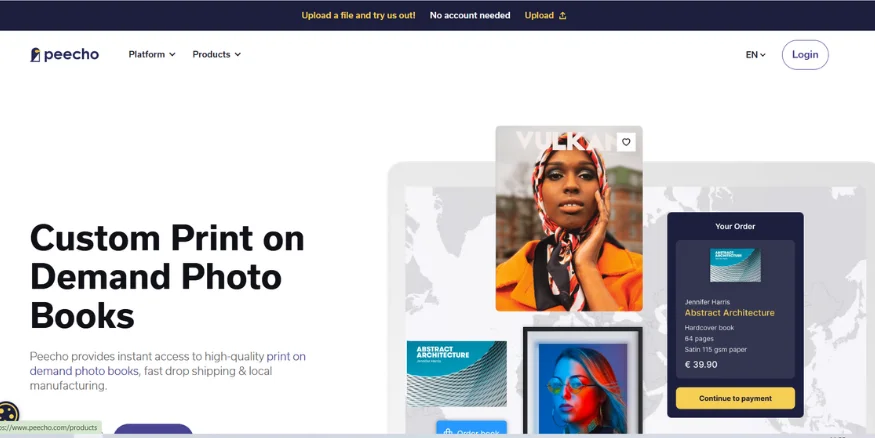Click the Login button

805,55
